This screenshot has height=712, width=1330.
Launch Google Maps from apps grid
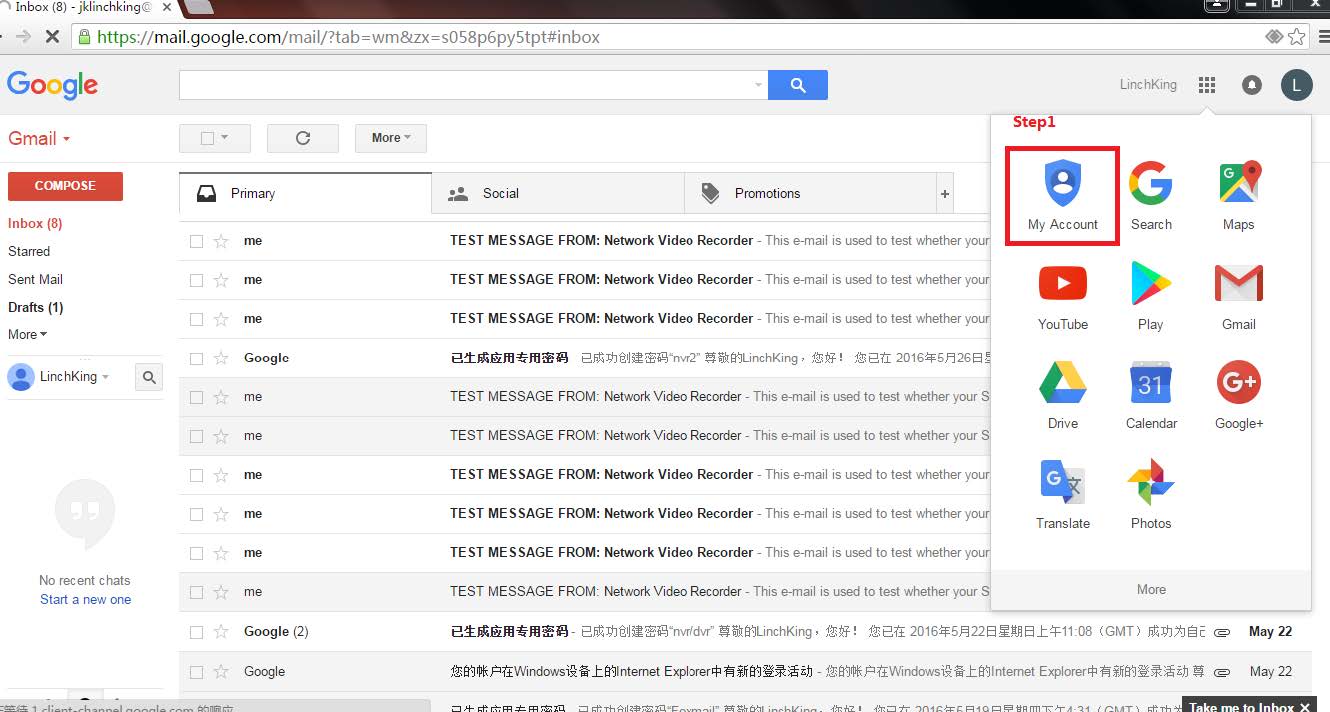pyautogui.click(x=1238, y=195)
